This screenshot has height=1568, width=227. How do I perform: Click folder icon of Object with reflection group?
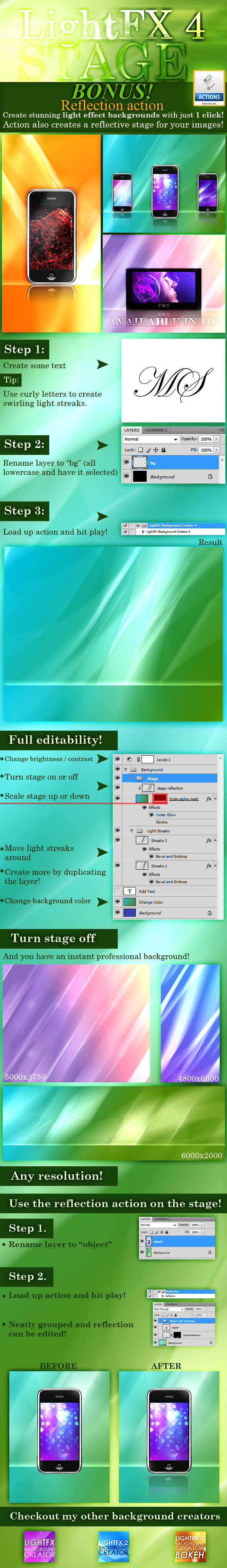[x=165, y=1321]
